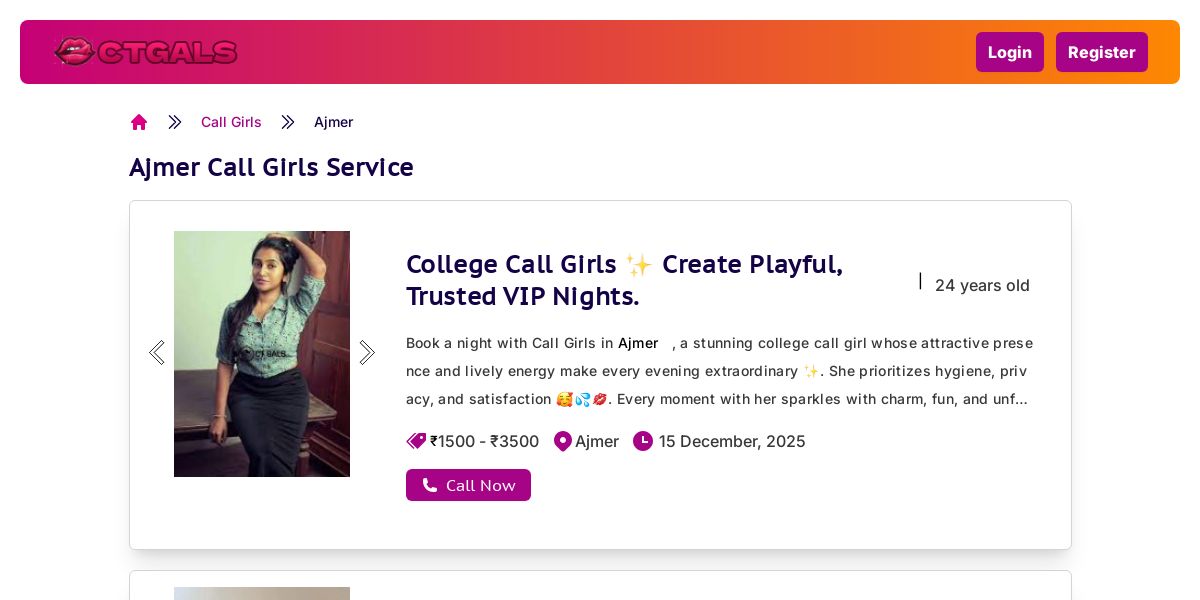Open the first listing photo thumbnail
This screenshot has height=600, width=1200.
coord(262,354)
